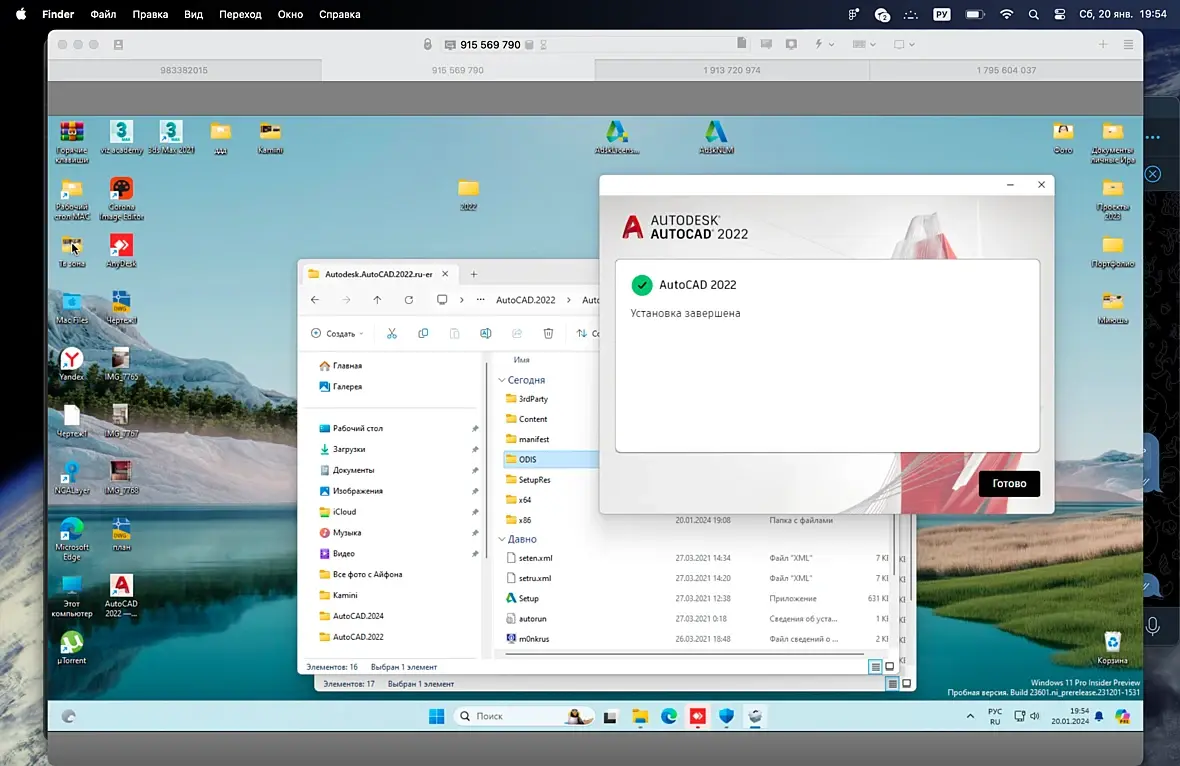
Task: Click AdskLicens desktop icon
Action: [x=616, y=138]
